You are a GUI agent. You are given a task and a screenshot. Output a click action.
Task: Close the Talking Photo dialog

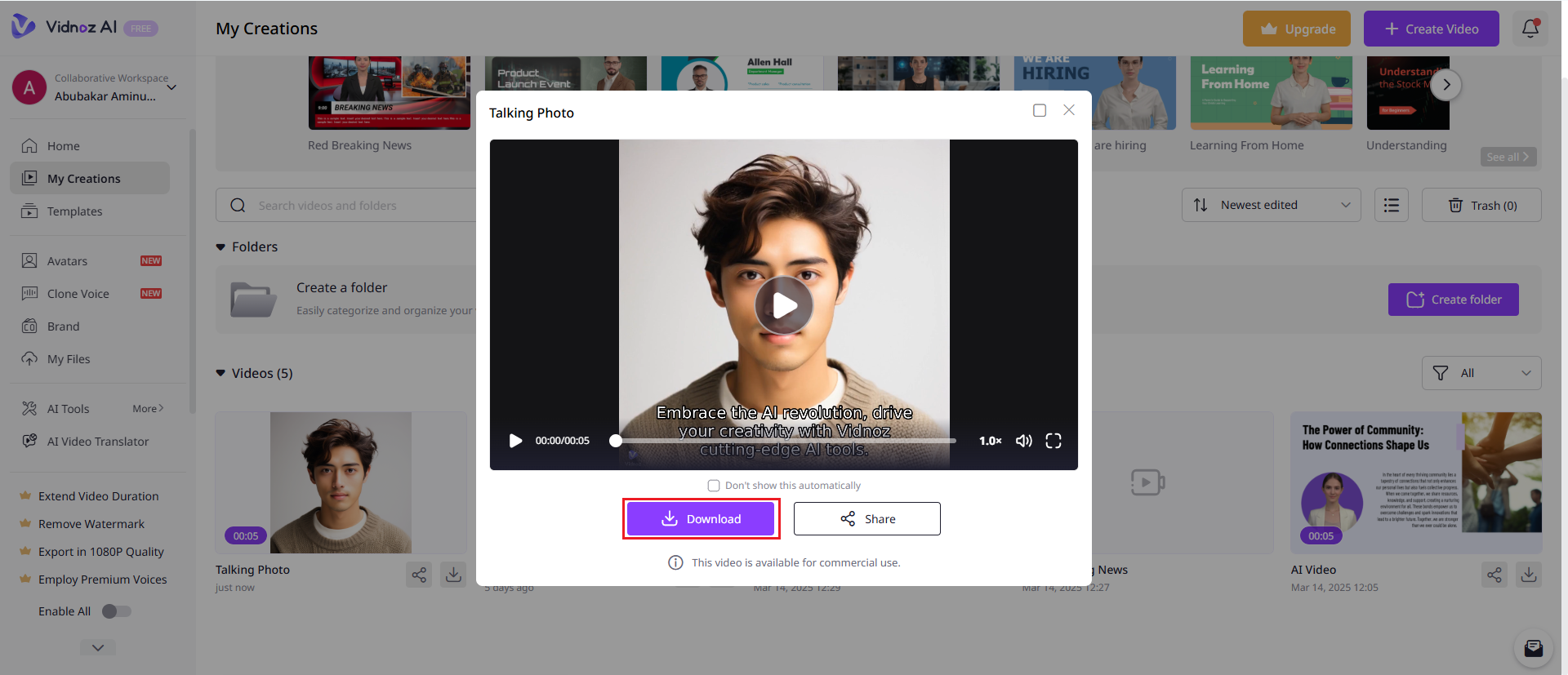1069,110
